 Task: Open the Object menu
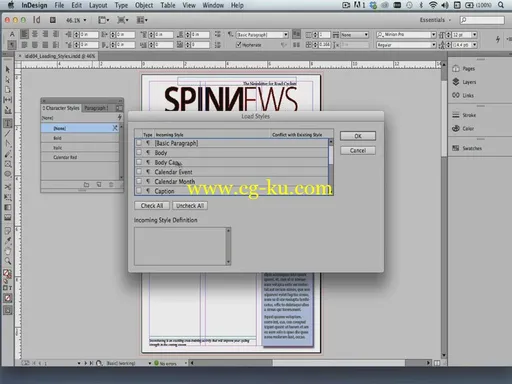144,5
